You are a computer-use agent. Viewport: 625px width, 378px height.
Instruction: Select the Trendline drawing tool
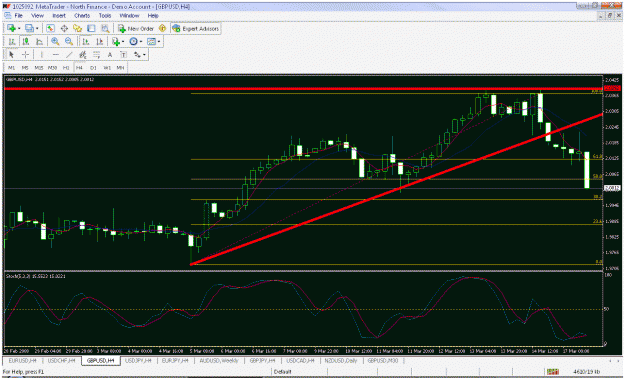(x=69, y=55)
